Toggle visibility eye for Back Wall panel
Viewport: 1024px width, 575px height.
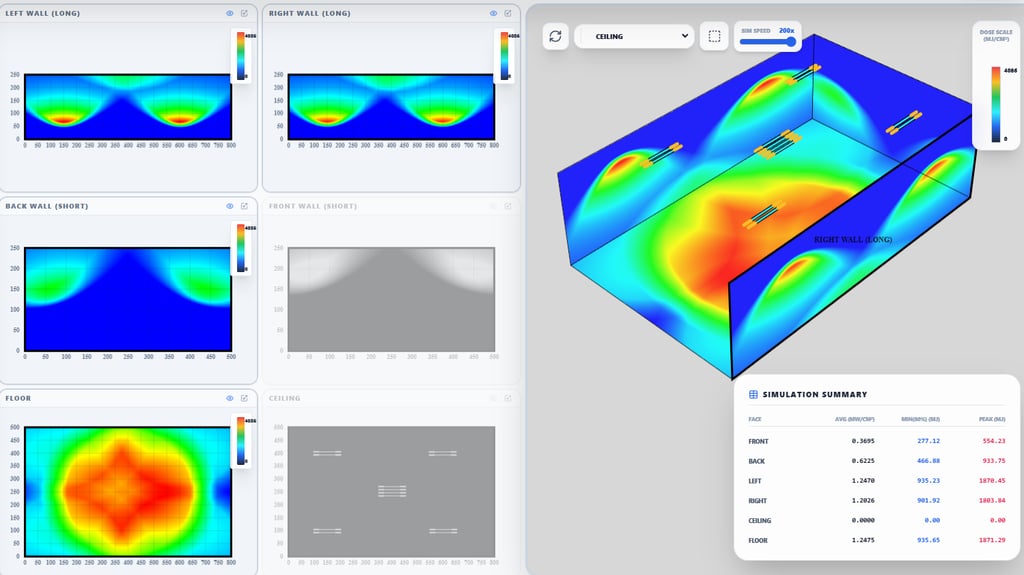(230, 206)
